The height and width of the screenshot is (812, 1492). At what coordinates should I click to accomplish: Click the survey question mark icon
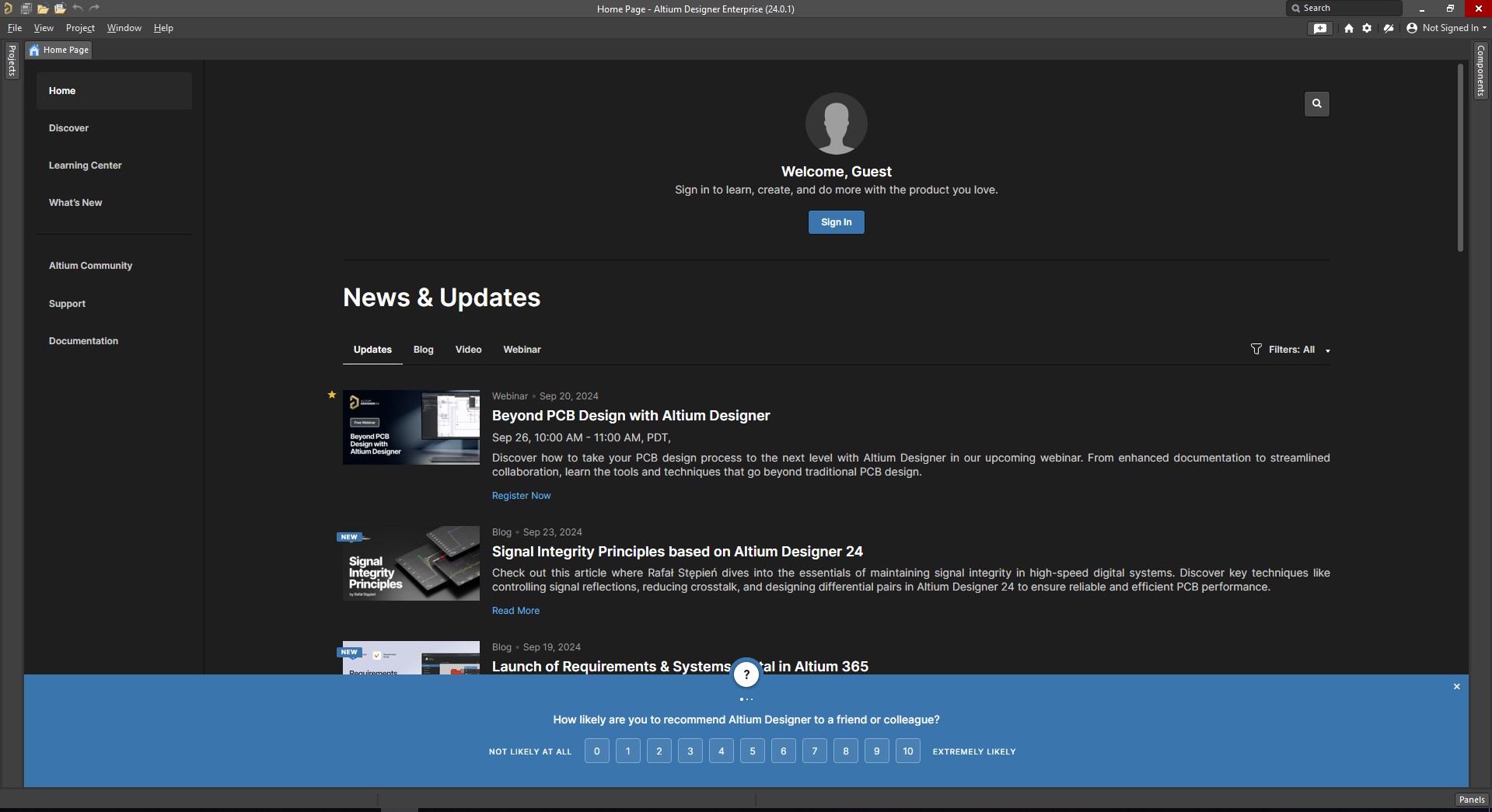coord(746,674)
